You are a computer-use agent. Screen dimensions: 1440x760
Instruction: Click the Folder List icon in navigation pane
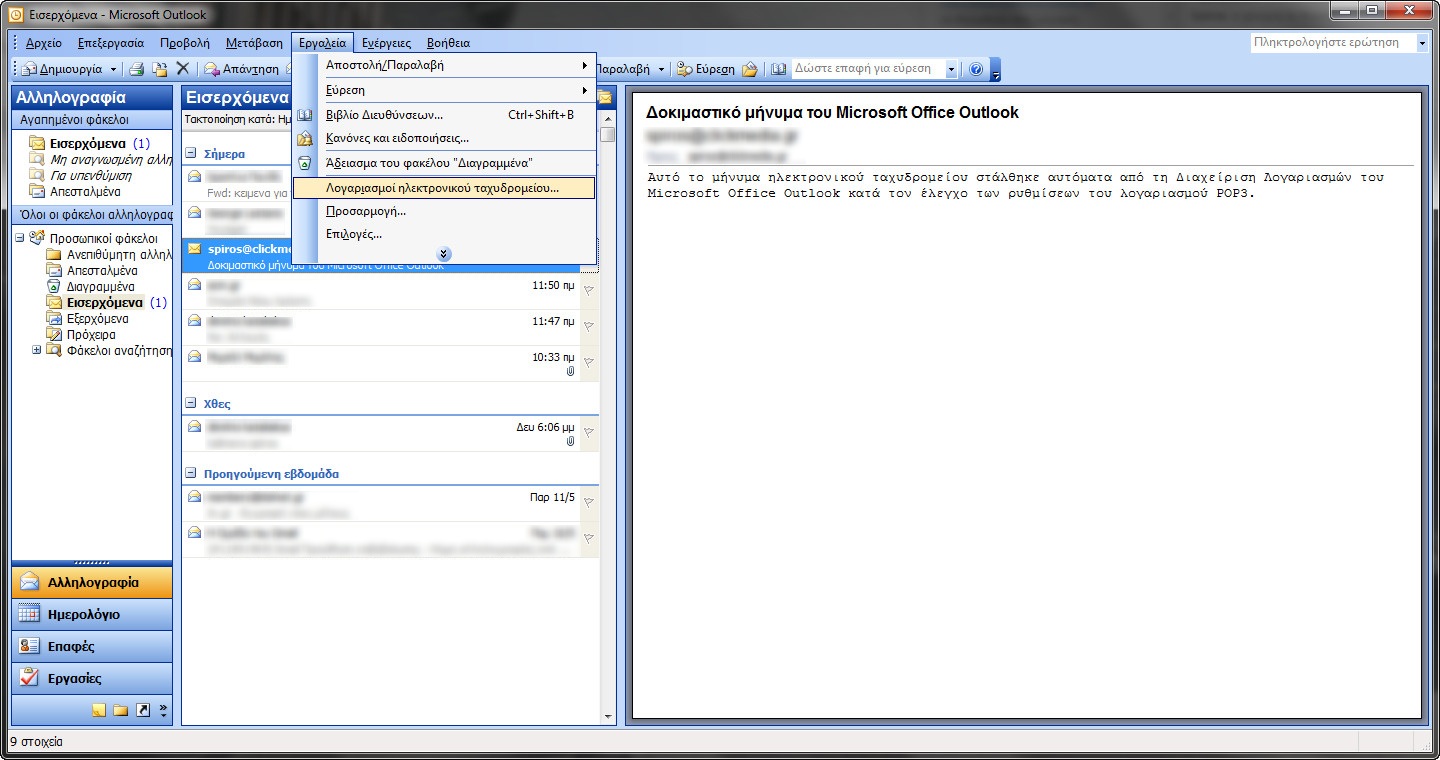120,710
